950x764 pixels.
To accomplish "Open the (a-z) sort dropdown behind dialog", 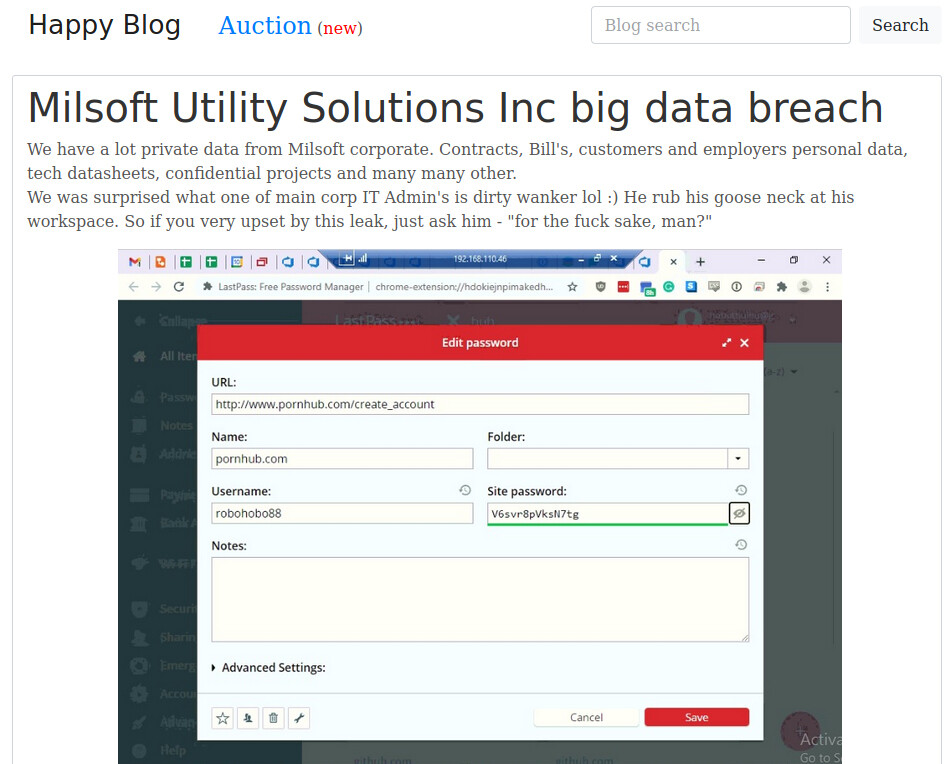I will coord(780,371).
